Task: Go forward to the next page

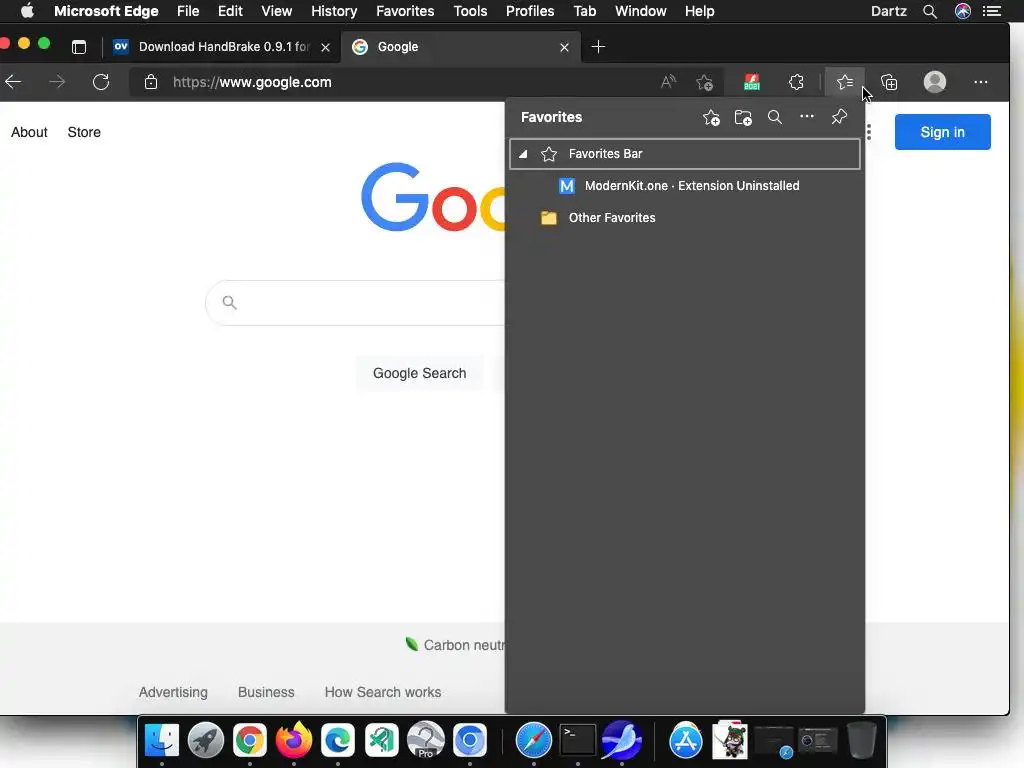Action: click(x=57, y=82)
